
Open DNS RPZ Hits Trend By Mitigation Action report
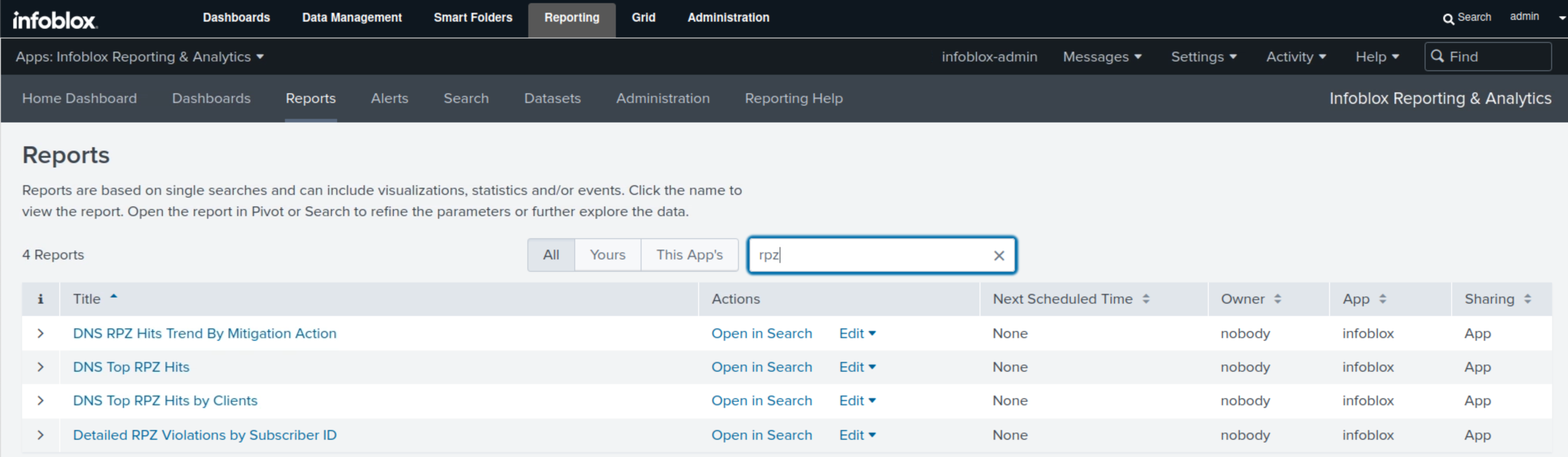[204, 333]
